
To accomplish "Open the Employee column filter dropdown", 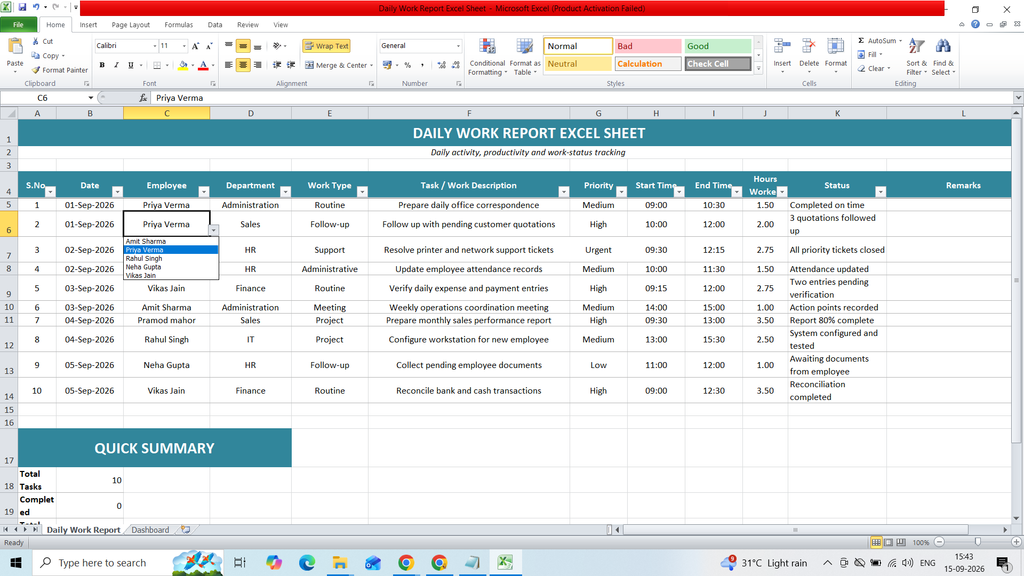I will click(204, 192).
